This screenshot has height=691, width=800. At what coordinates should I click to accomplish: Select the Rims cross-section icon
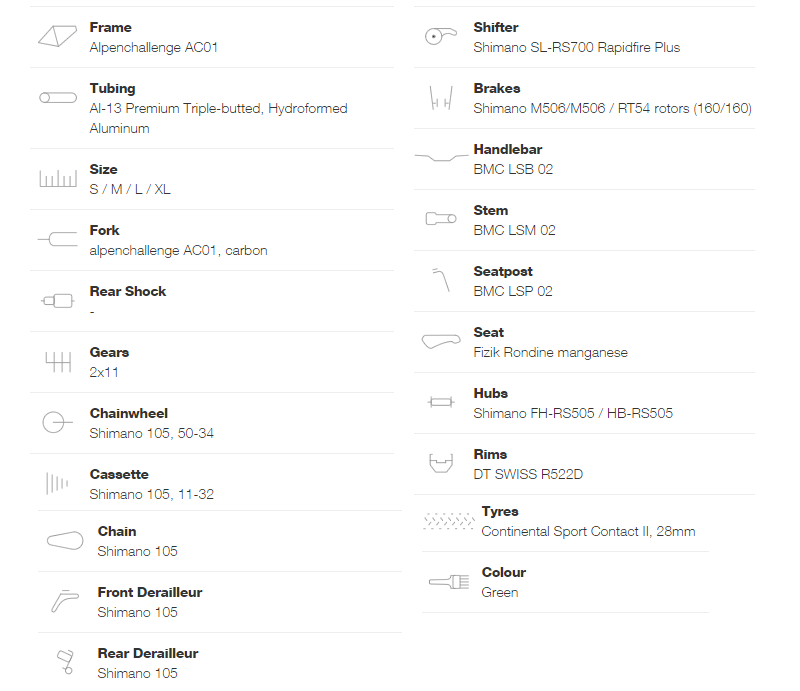point(441,463)
